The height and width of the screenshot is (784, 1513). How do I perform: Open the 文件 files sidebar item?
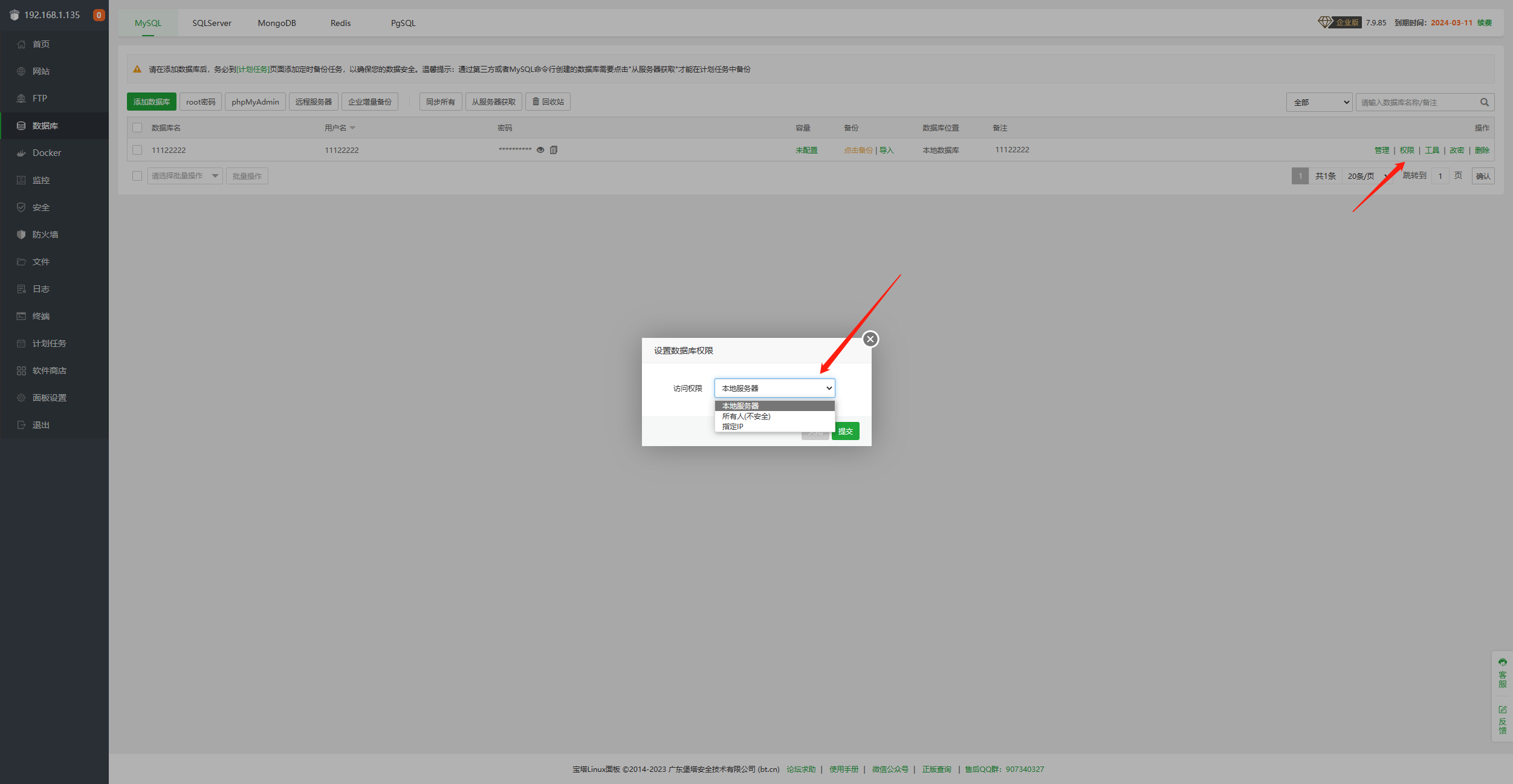click(54, 262)
